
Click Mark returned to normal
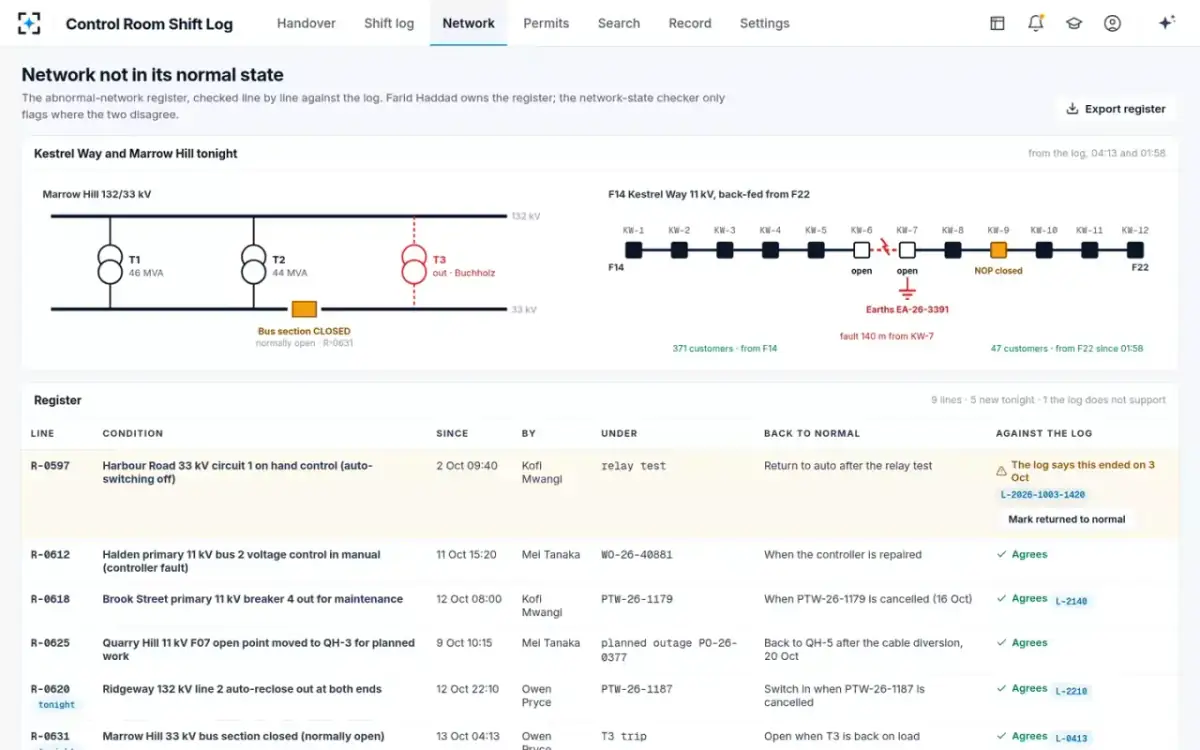point(1066,519)
